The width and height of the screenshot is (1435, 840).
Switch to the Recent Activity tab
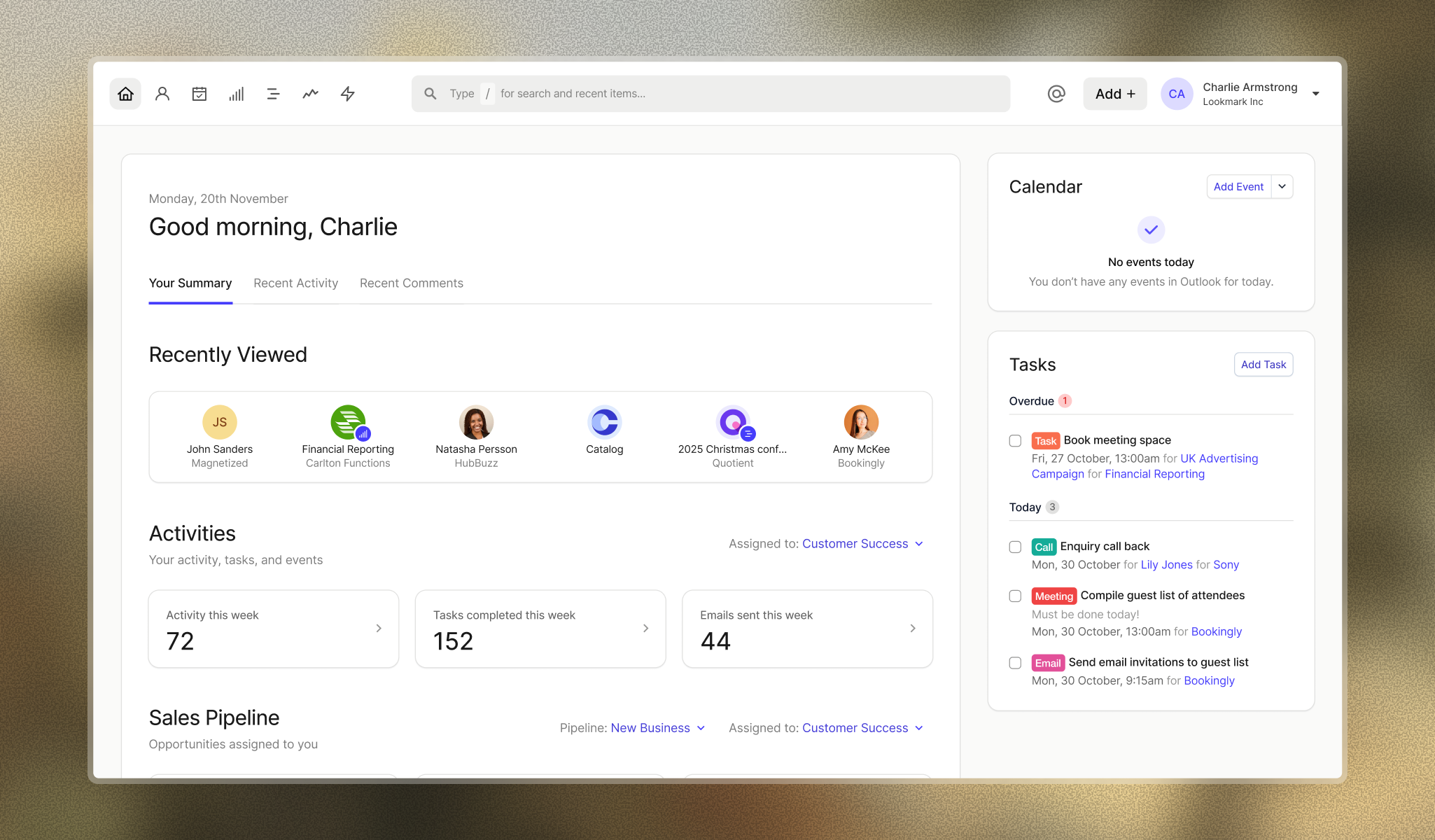295,283
